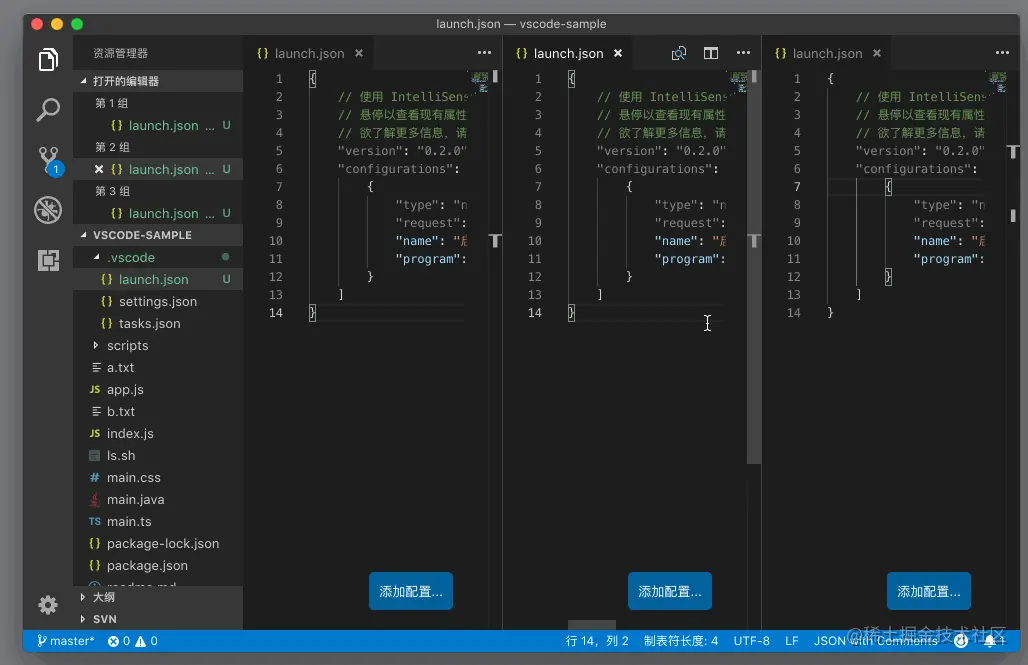1028x665 pixels.
Task: Open the Search view in activity bar
Action: [x=48, y=110]
